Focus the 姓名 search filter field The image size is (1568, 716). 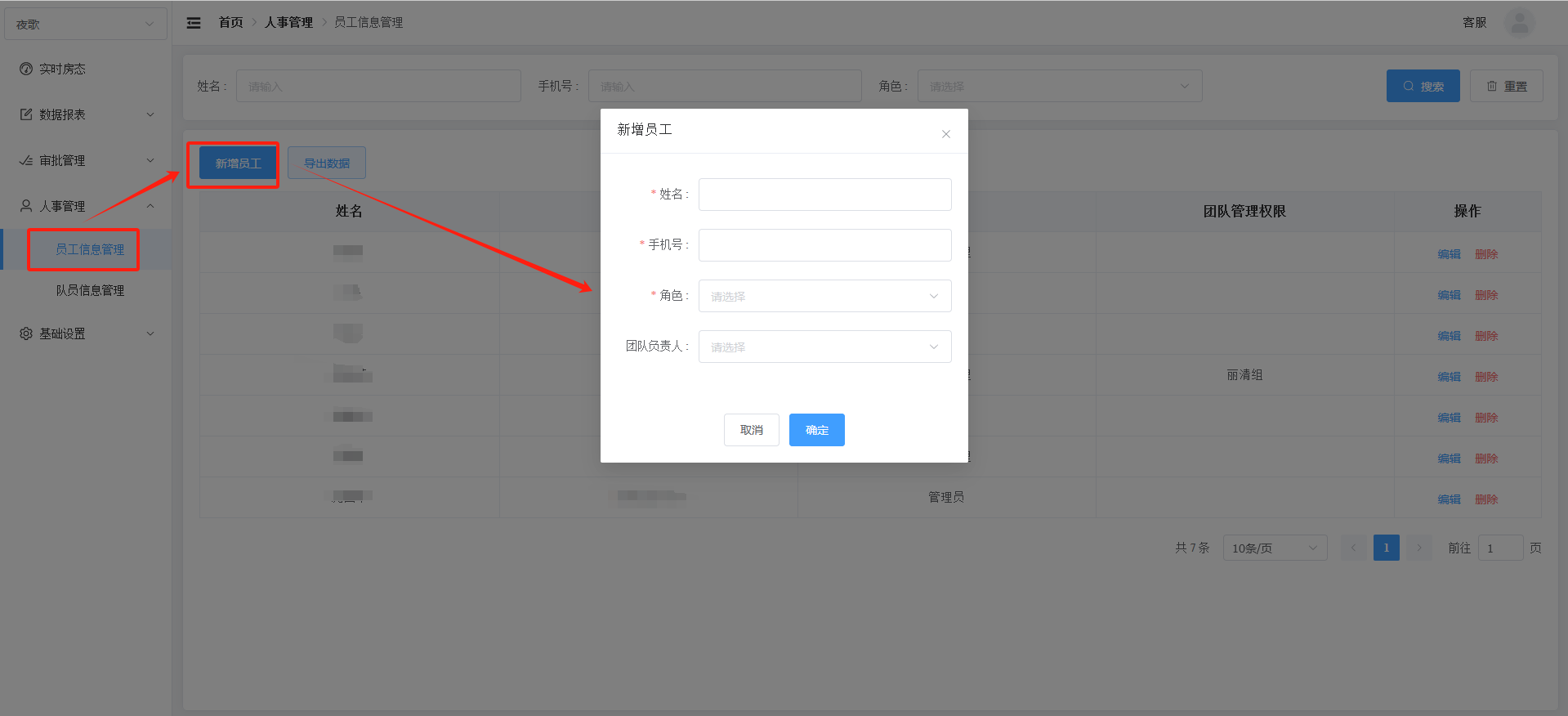378,86
